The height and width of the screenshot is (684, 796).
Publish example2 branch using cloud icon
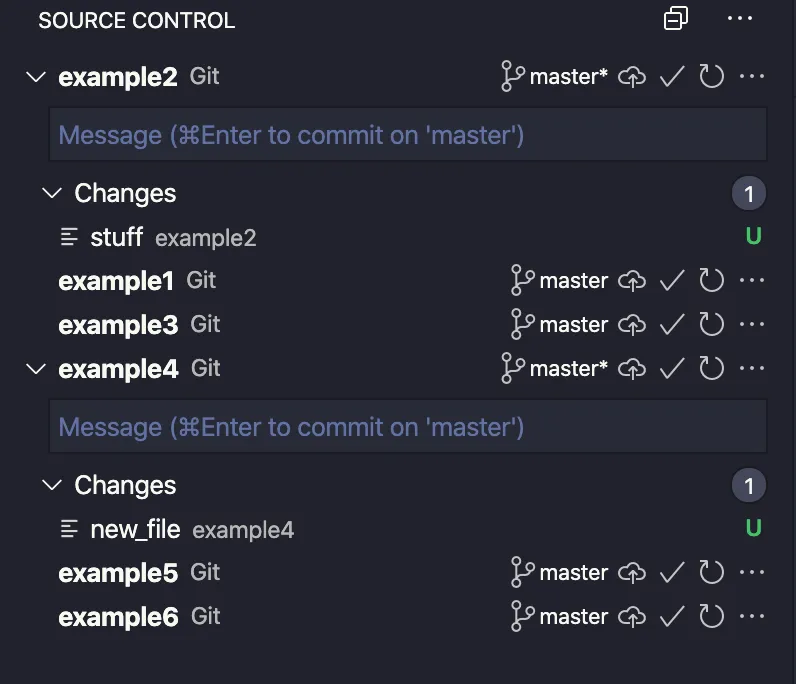(x=632, y=77)
